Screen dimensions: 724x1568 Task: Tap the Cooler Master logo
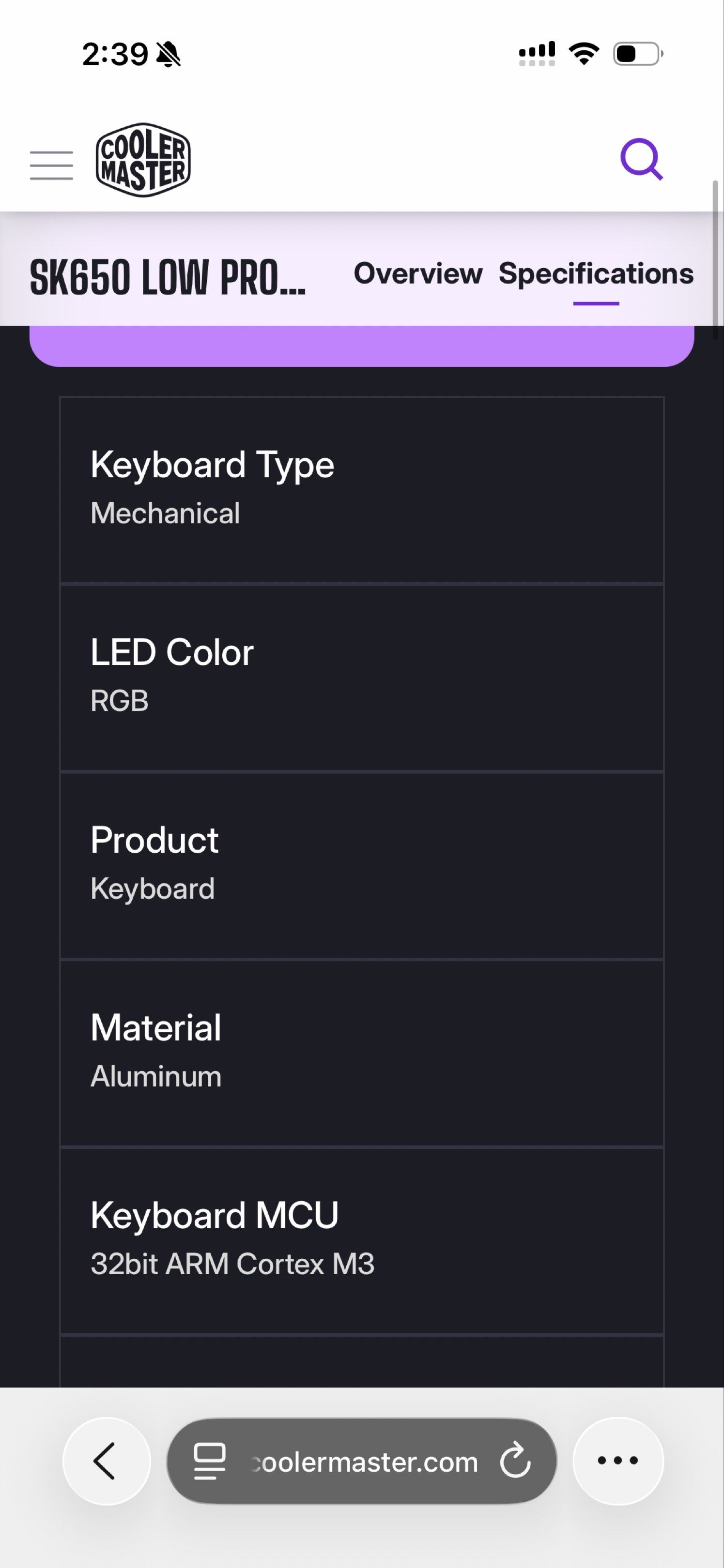pos(144,159)
